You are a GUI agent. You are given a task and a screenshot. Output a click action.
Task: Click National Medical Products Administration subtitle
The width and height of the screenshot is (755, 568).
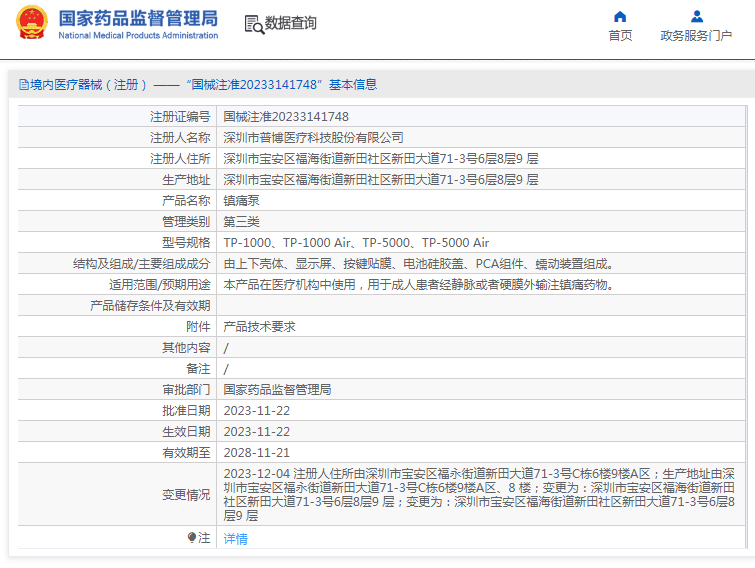point(138,35)
